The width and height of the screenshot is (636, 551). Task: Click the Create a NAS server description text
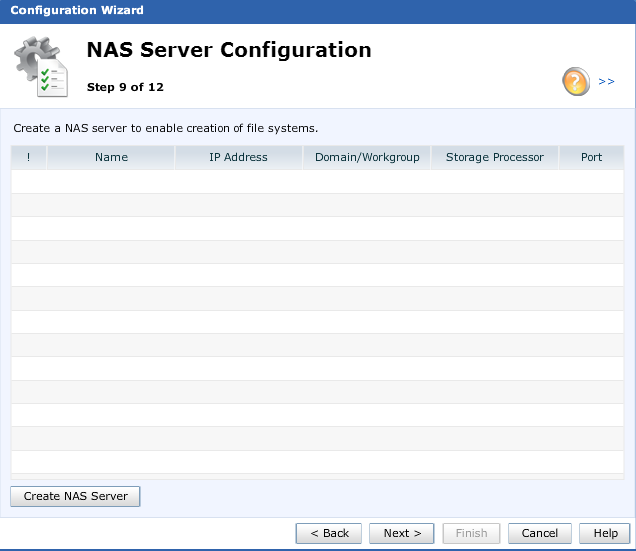[x=165, y=128]
